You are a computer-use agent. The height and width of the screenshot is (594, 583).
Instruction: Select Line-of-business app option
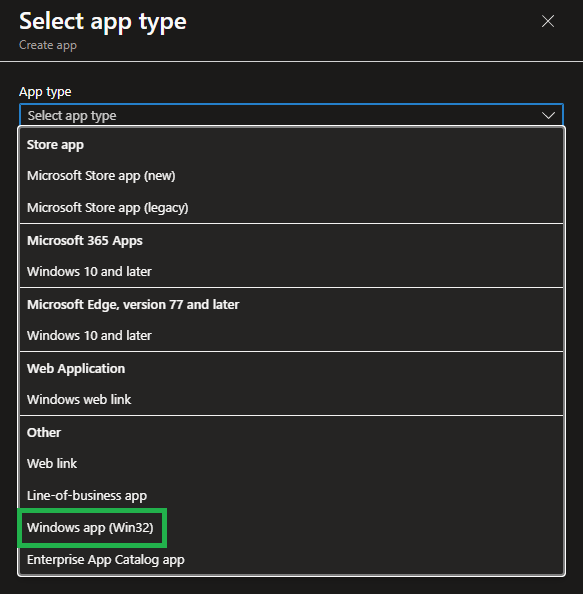pos(87,496)
